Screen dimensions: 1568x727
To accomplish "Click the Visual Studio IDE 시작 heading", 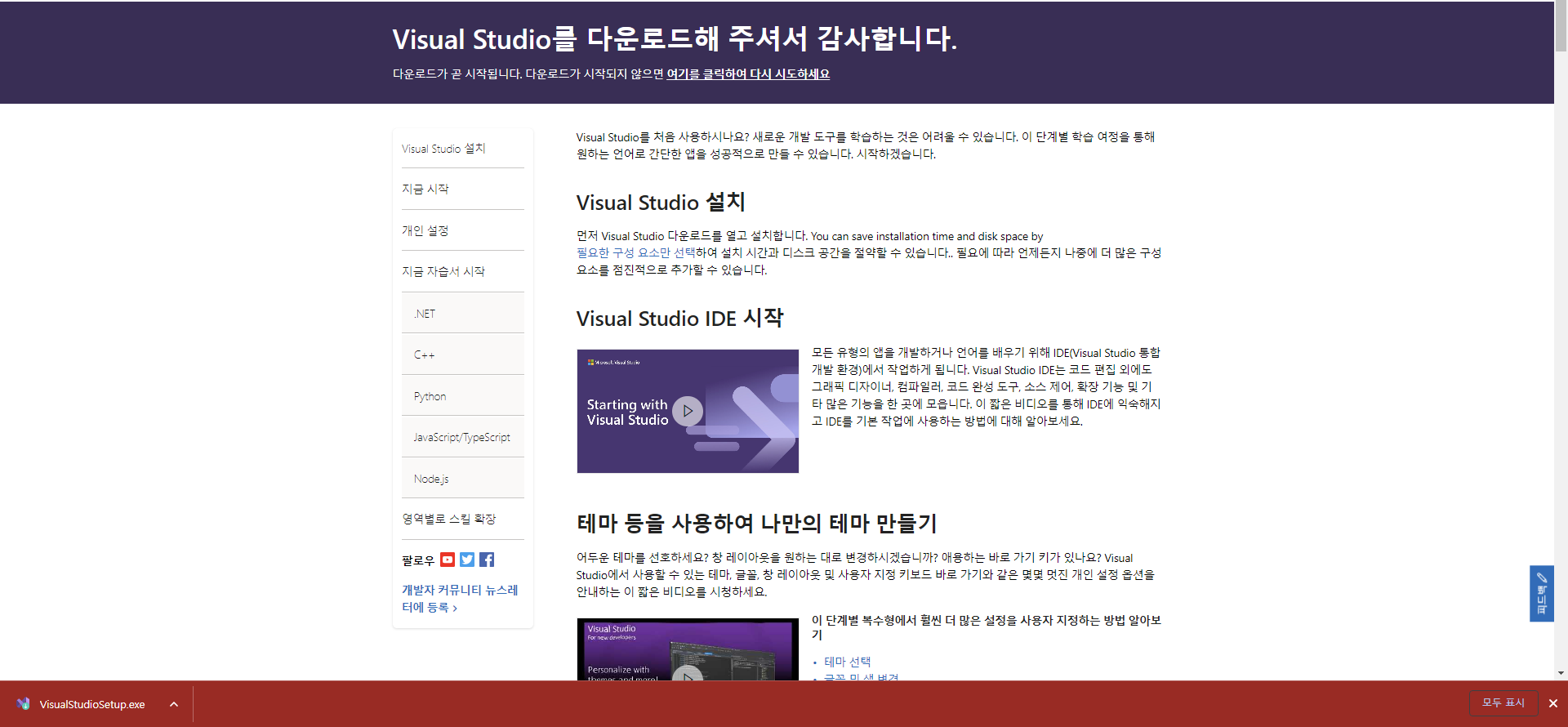I will 679,318.
